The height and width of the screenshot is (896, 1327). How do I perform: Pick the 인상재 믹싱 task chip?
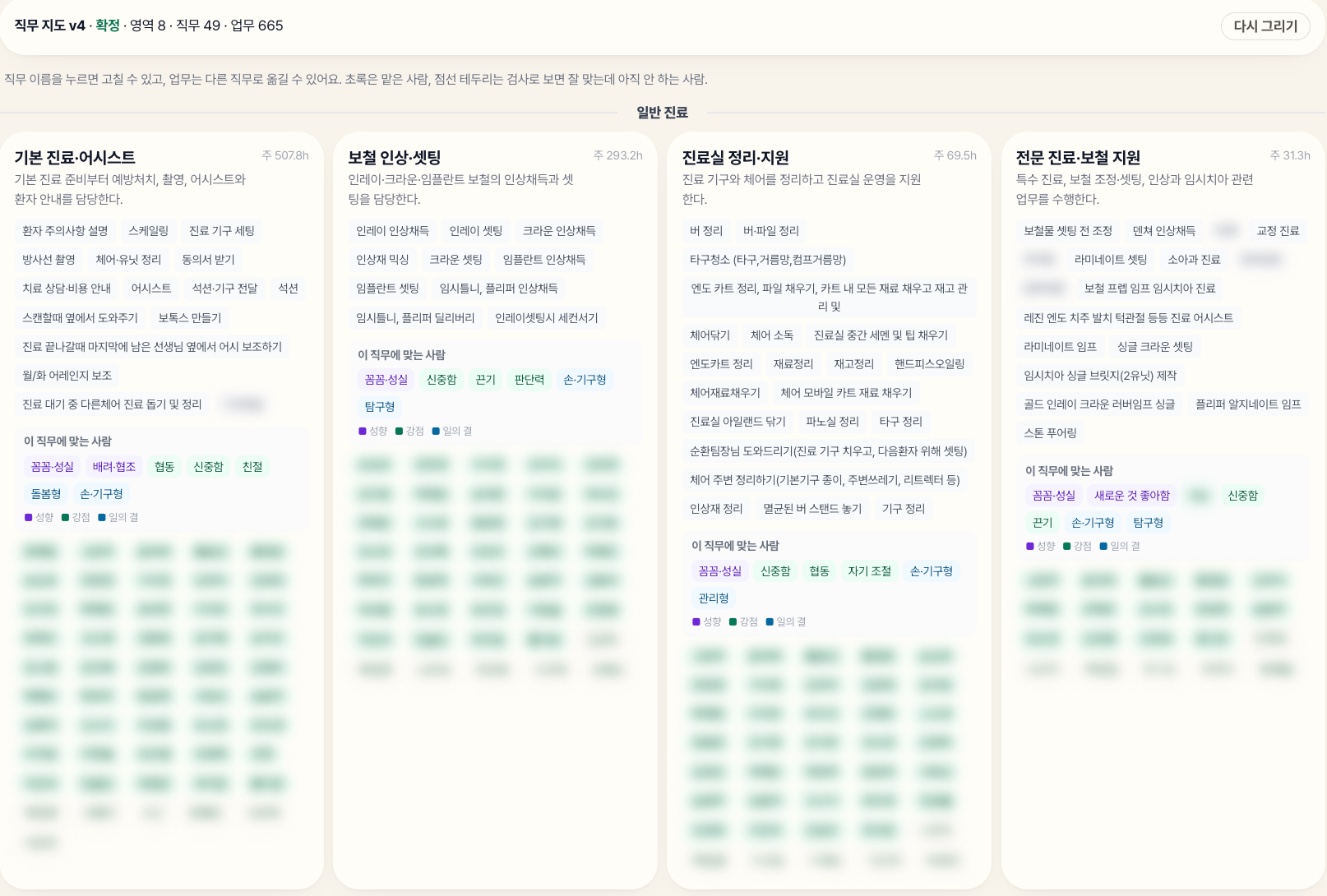point(383,260)
